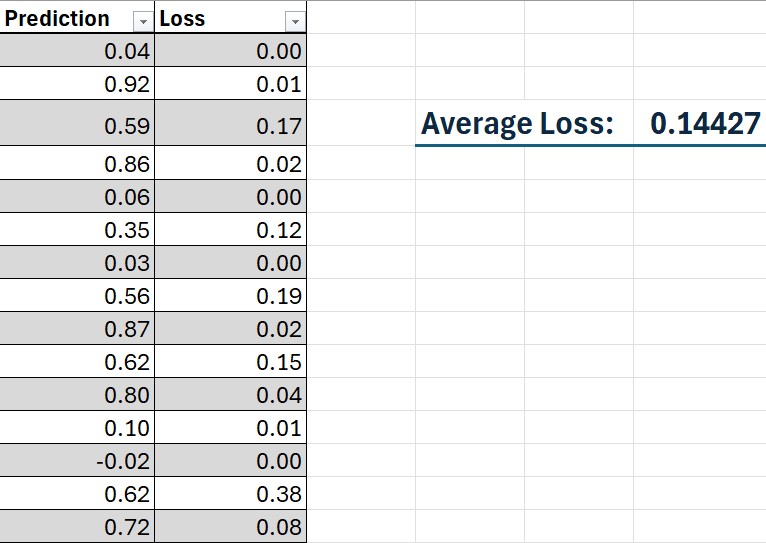Click the Average Loss label cell

coord(517,124)
